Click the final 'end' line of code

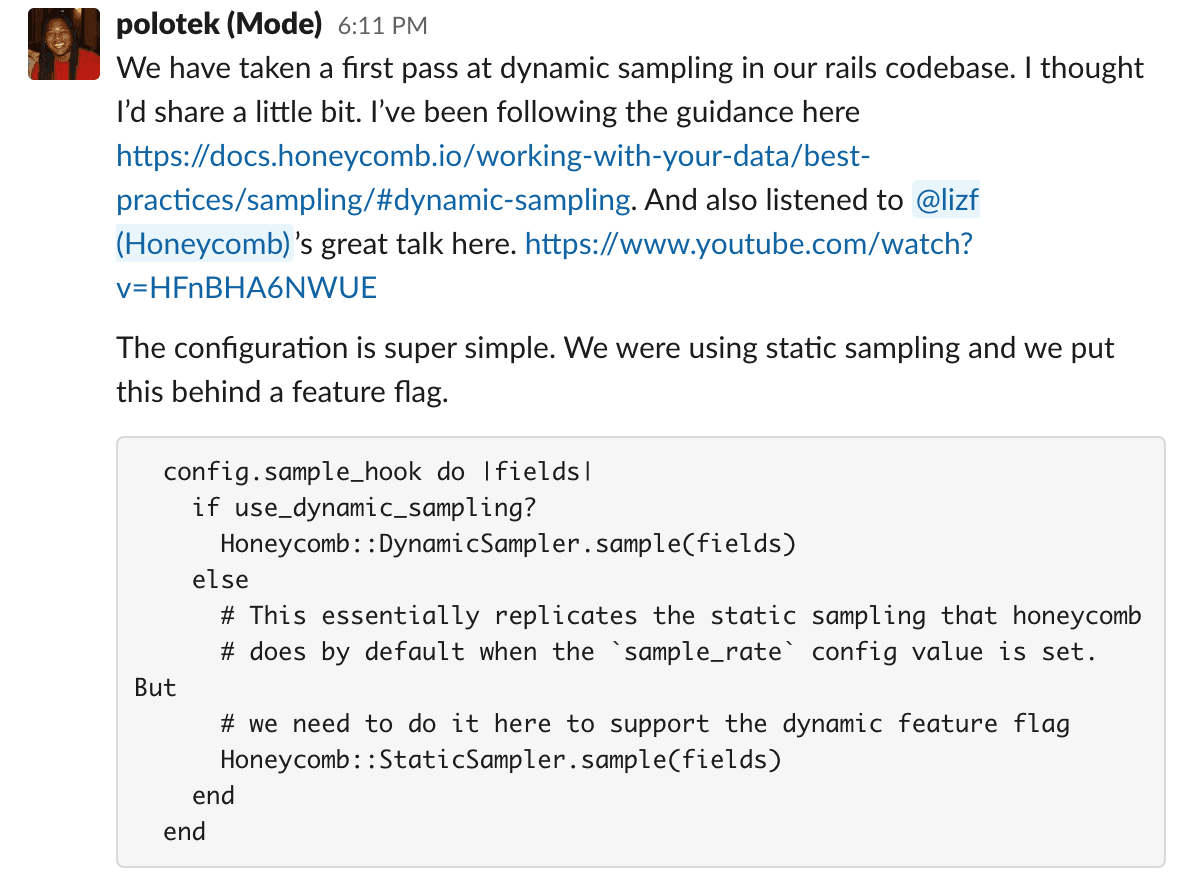(184, 832)
